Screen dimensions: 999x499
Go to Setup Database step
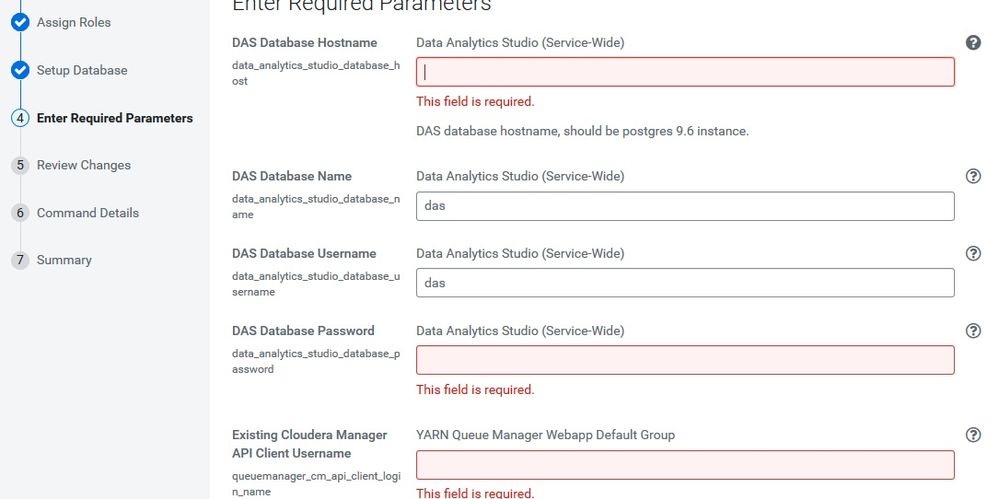(x=82, y=70)
